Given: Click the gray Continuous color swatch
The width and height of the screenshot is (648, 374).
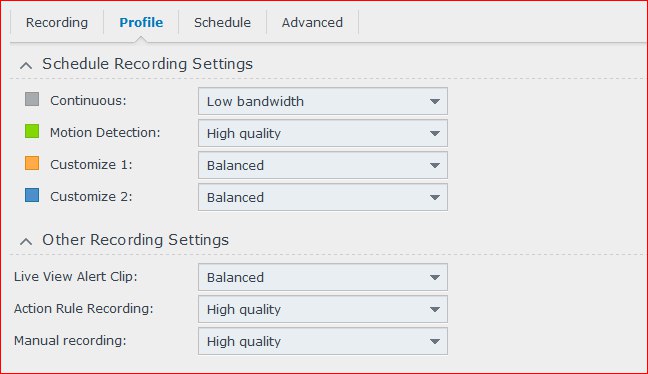Looking at the screenshot, I should click(x=32, y=99).
